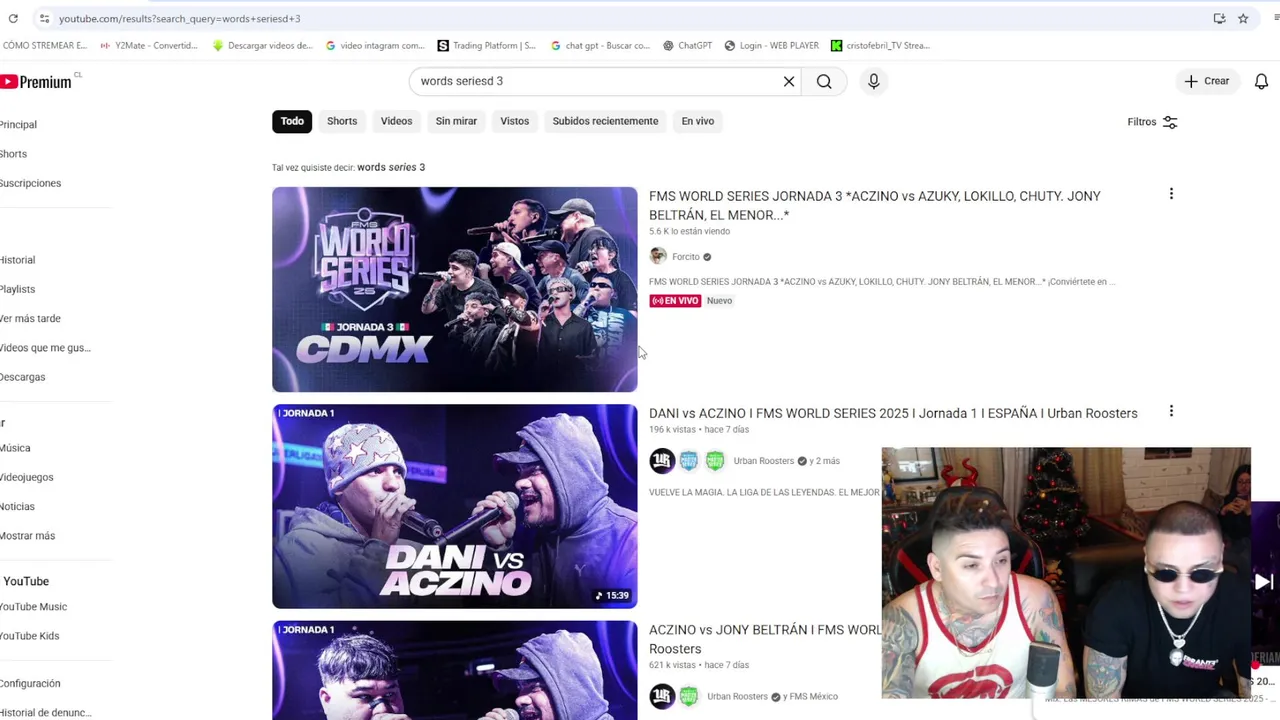This screenshot has height=720, width=1280.
Task: Click the suggested query words series 3
Action: click(391, 167)
